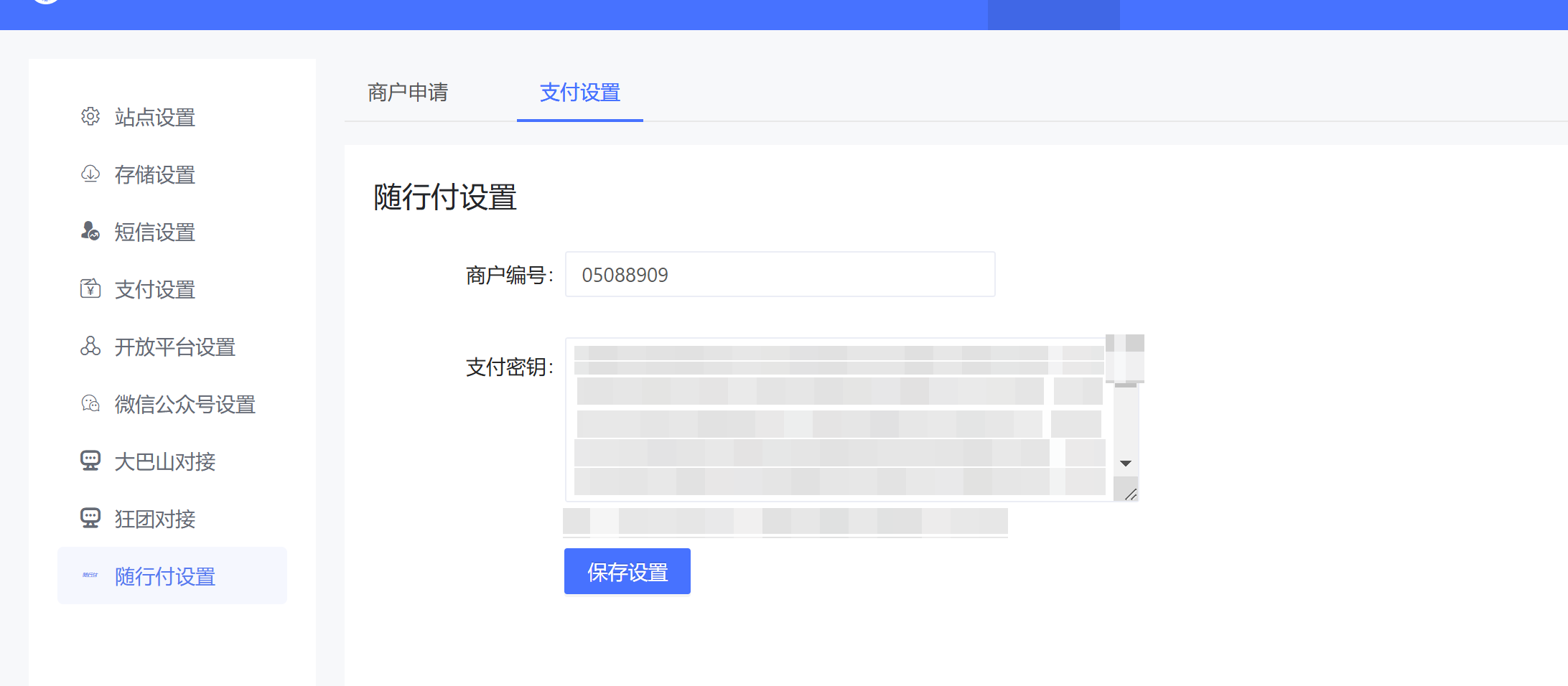The width and height of the screenshot is (1568, 686).
Task: Click the robot icon beside 狂团对接
Action: [90, 518]
